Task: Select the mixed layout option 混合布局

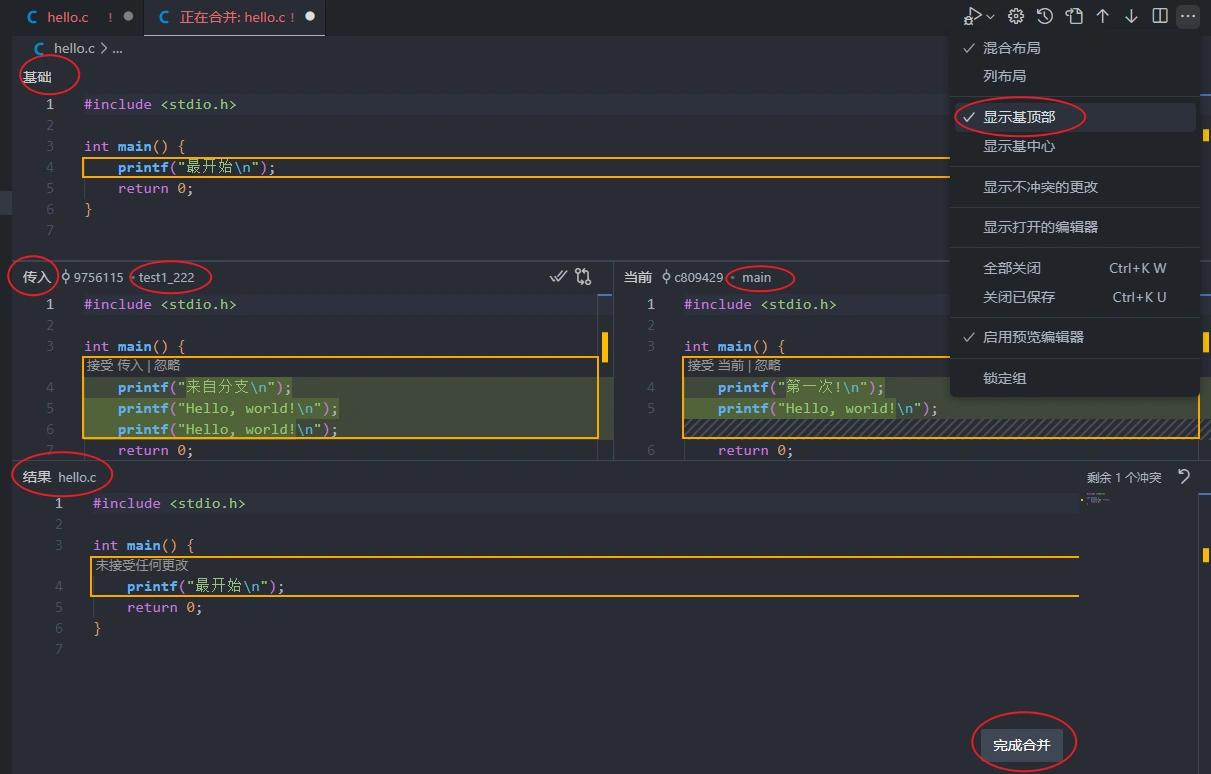Action: [x=1075, y=48]
